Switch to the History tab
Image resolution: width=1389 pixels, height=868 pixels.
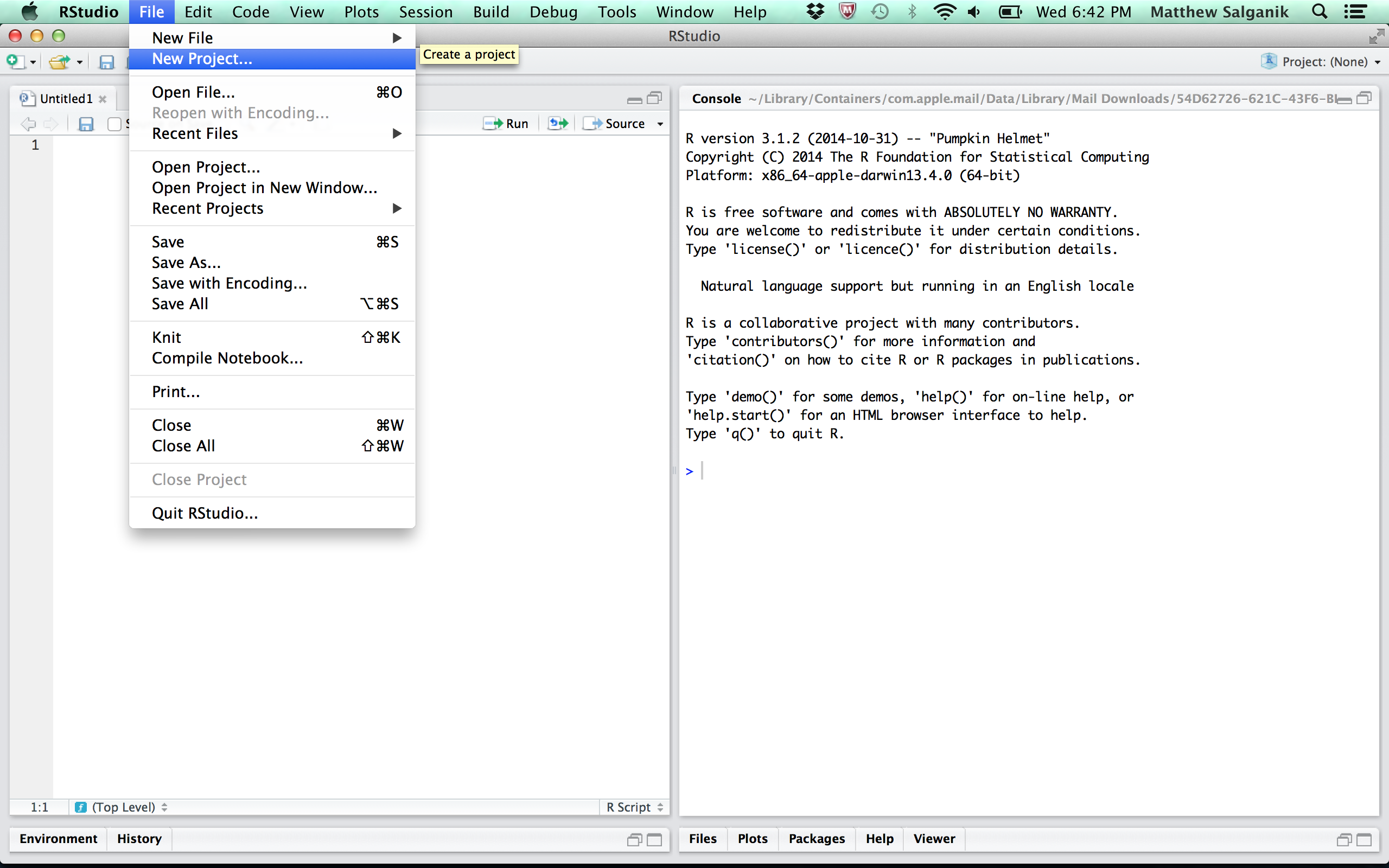pos(139,839)
